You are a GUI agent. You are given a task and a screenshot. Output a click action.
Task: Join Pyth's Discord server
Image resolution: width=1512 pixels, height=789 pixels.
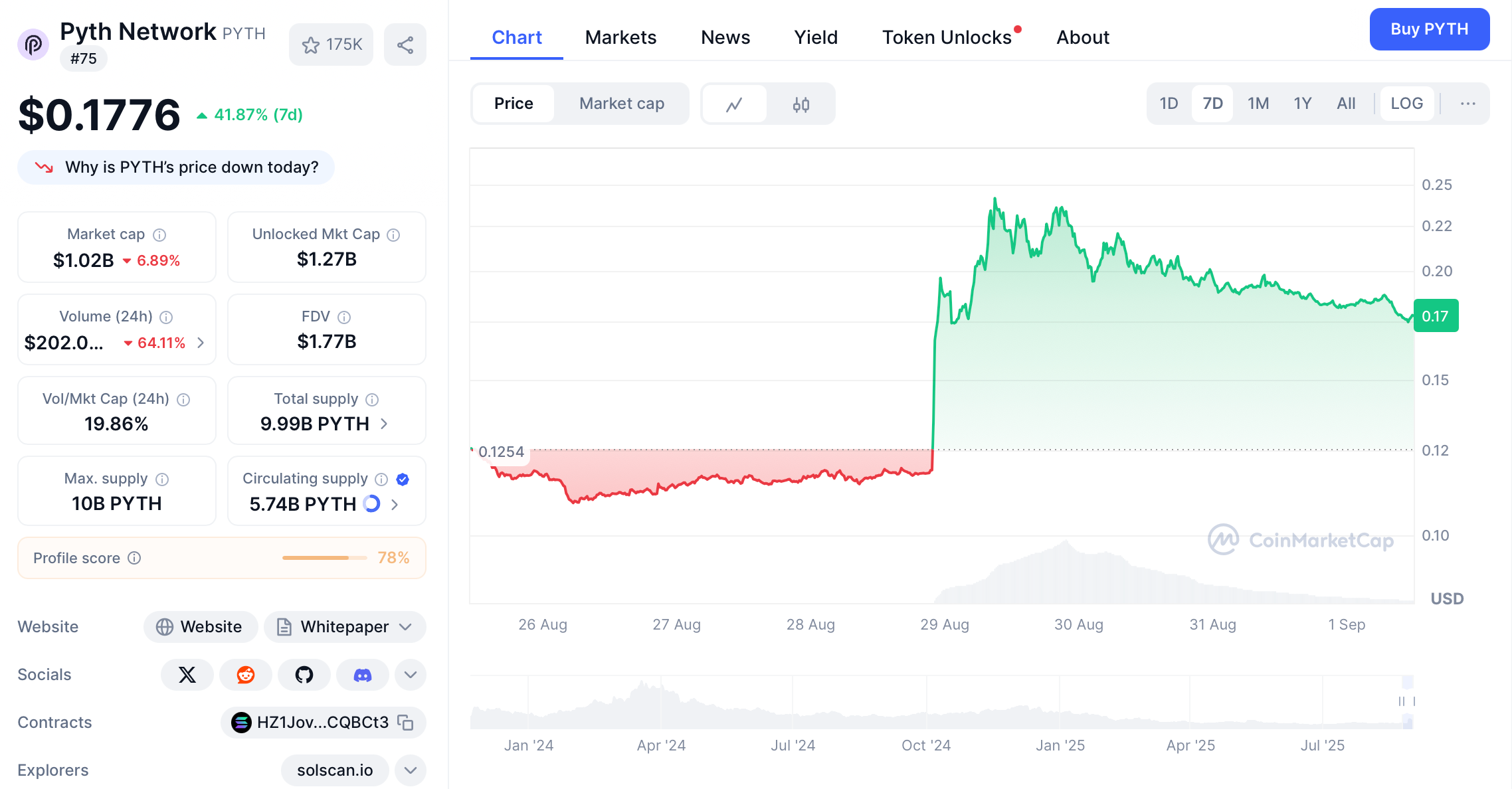click(x=362, y=674)
